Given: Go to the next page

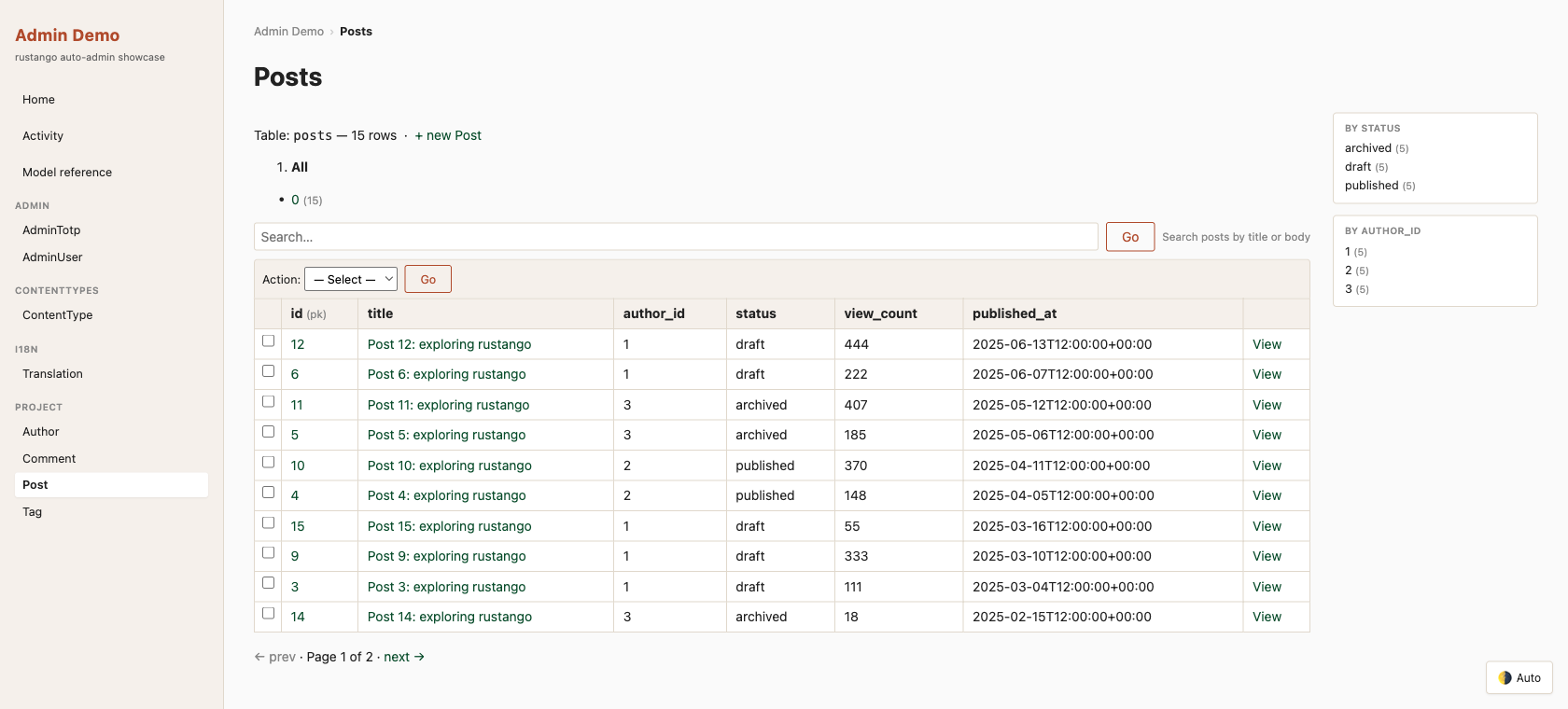Looking at the screenshot, I should click(404, 657).
